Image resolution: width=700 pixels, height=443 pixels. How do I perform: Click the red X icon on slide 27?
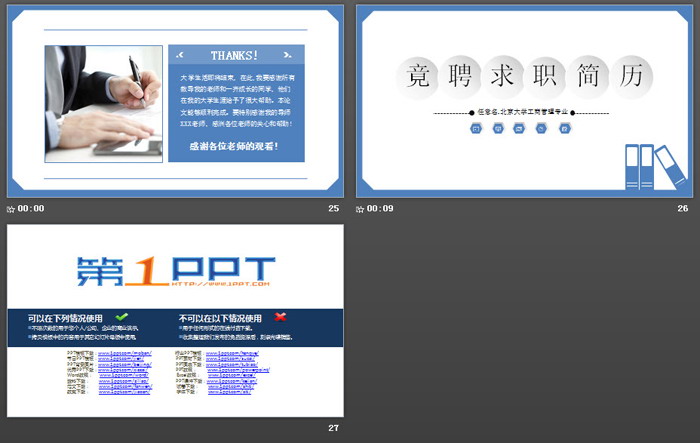(x=280, y=317)
